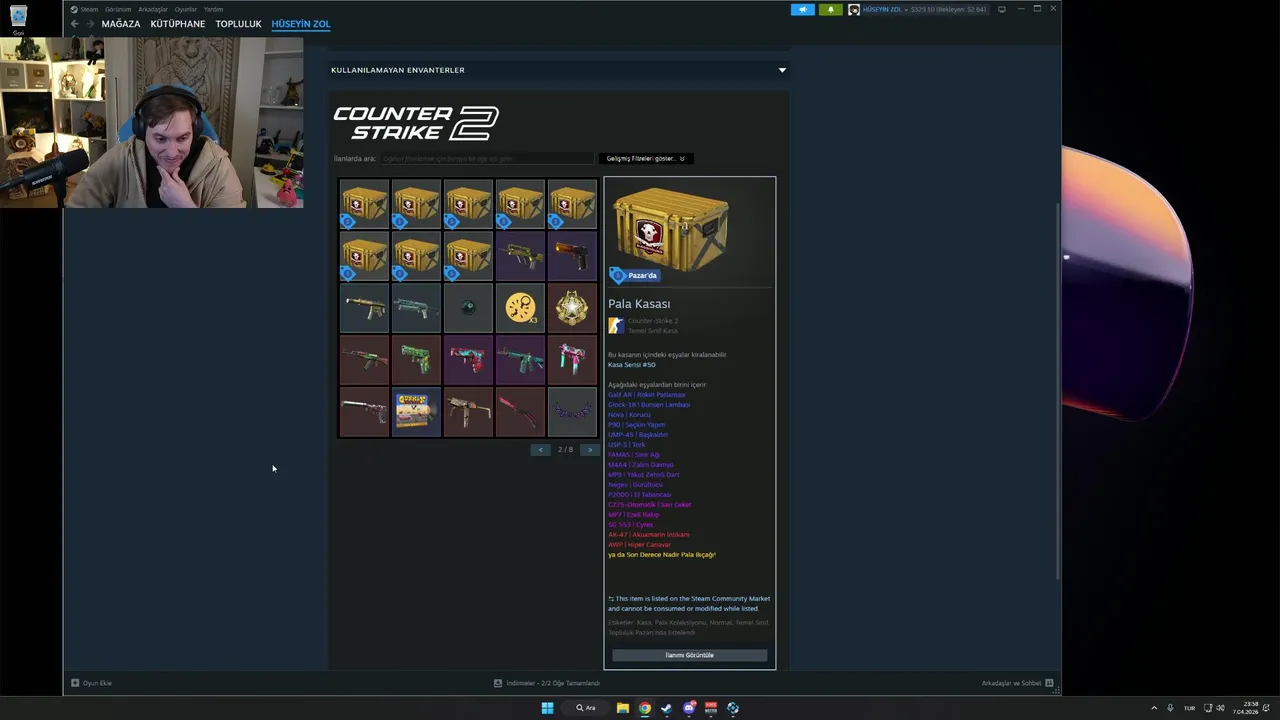Viewport: 1280px width, 720px height.
Task: Click the Steam page vertical scrollbar
Action: point(1058,390)
